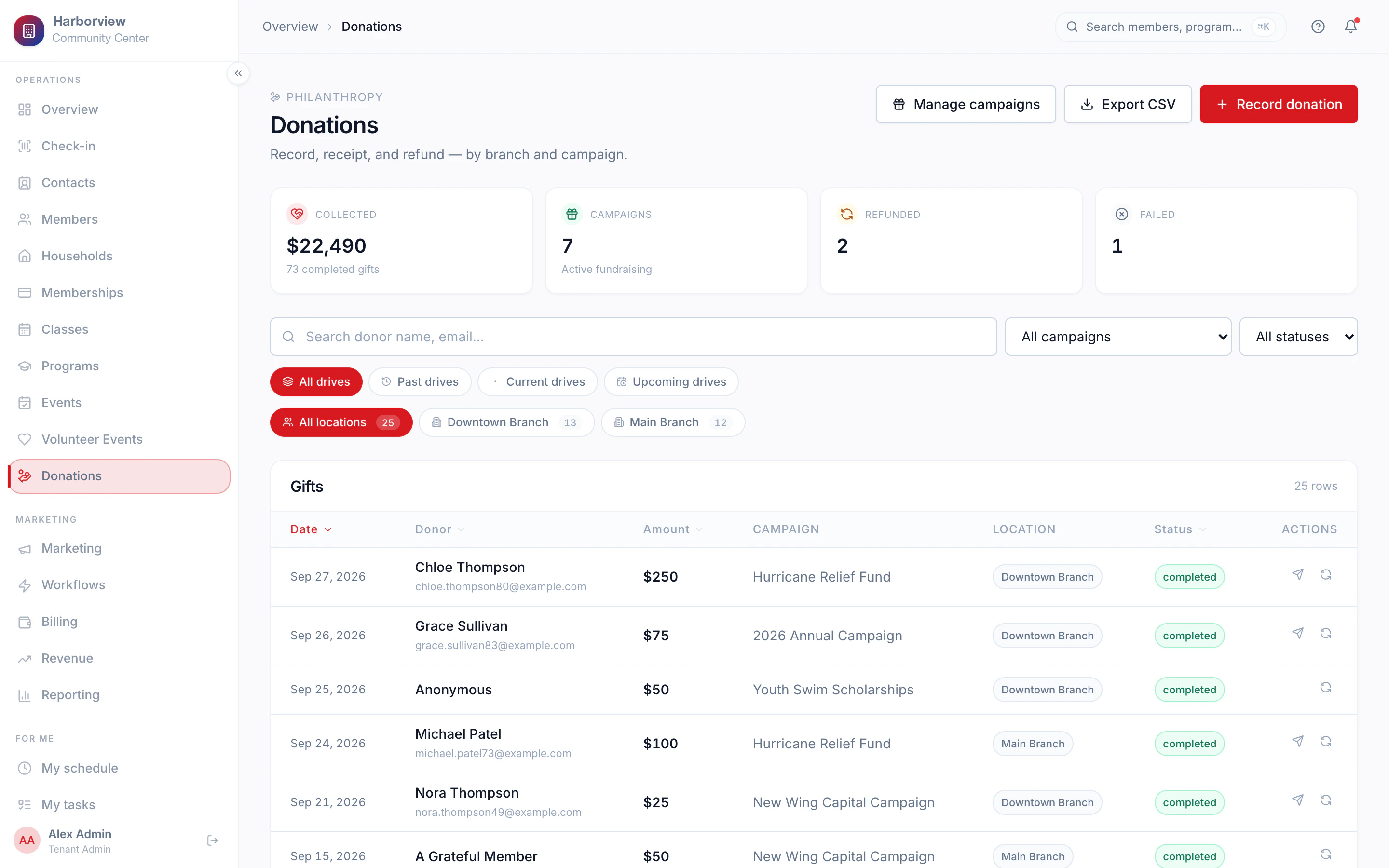Screen dimensions: 1389x868
Task: Open the Programs page
Action: pos(119,366)
